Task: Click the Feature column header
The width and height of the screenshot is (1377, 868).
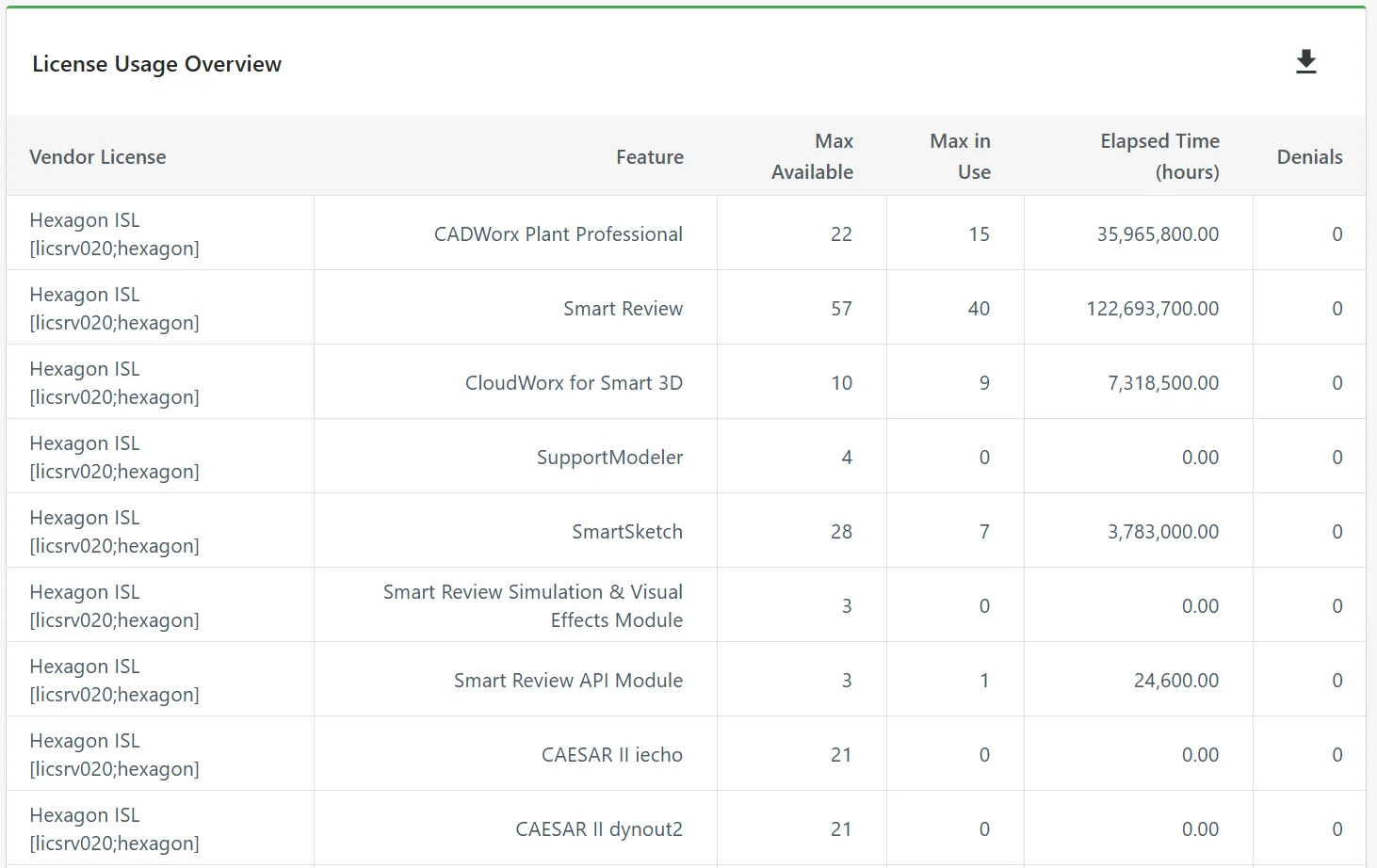Action: point(650,157)
